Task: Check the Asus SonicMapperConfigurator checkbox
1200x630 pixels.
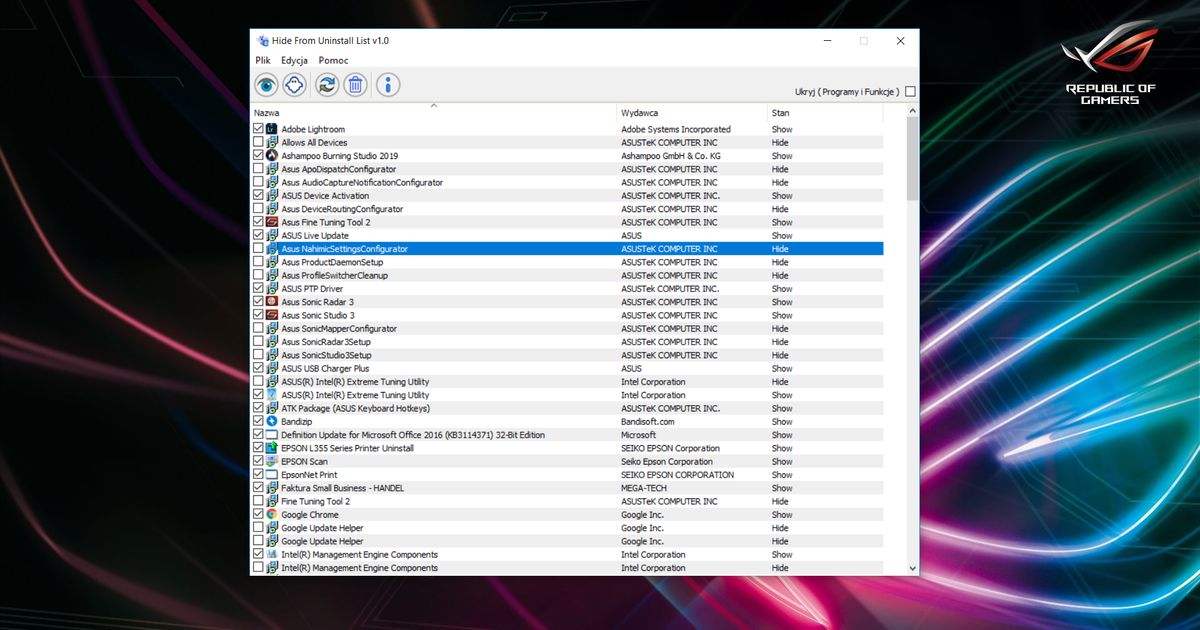Action: [x=259, y=328]
